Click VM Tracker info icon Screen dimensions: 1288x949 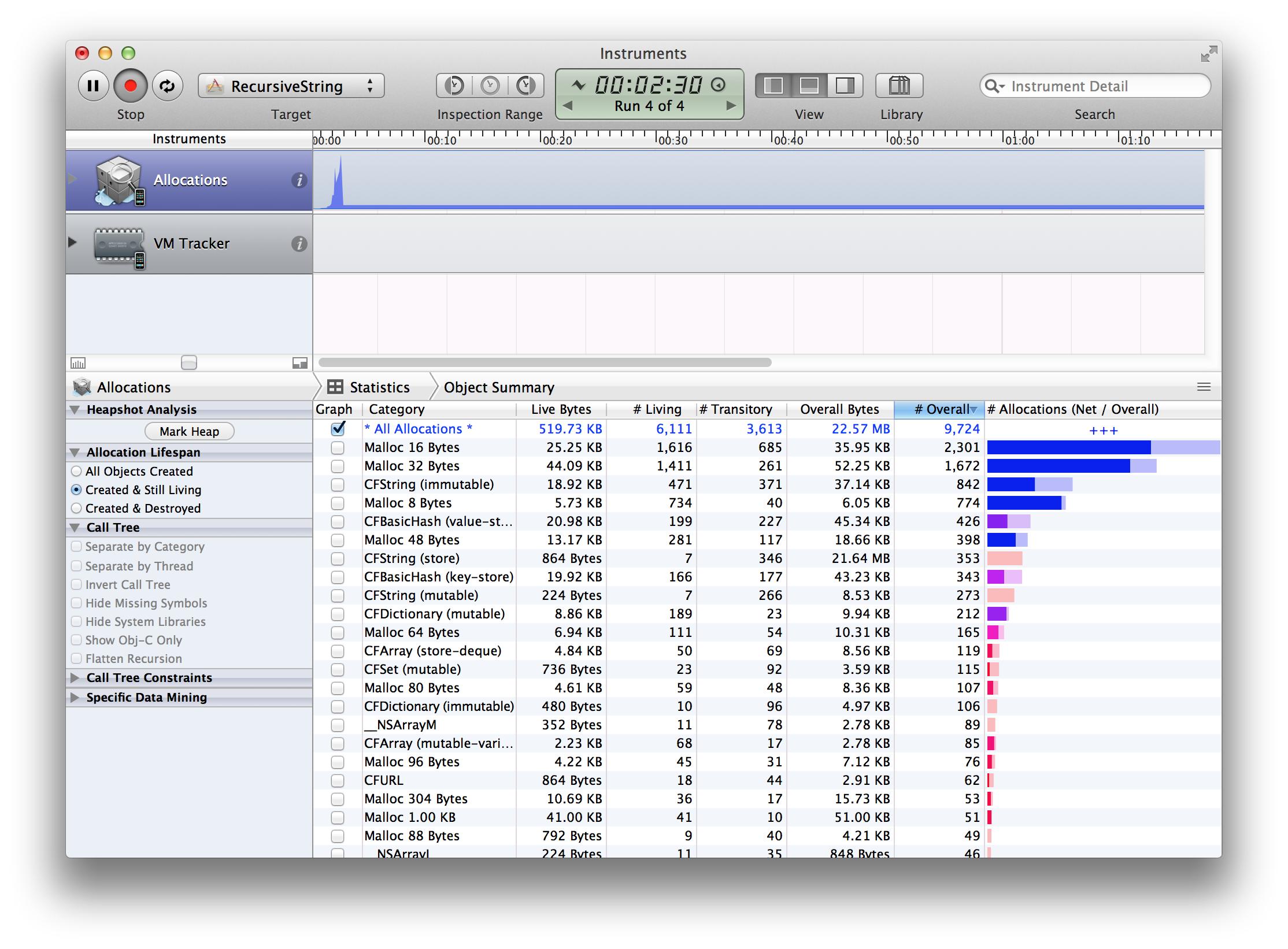[x=299, y=244]
